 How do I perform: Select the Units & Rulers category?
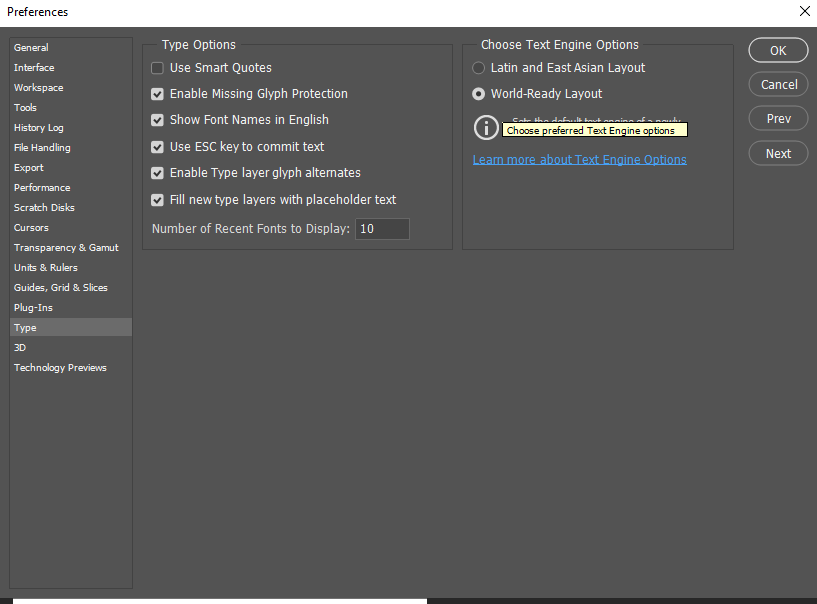(71, 267)
